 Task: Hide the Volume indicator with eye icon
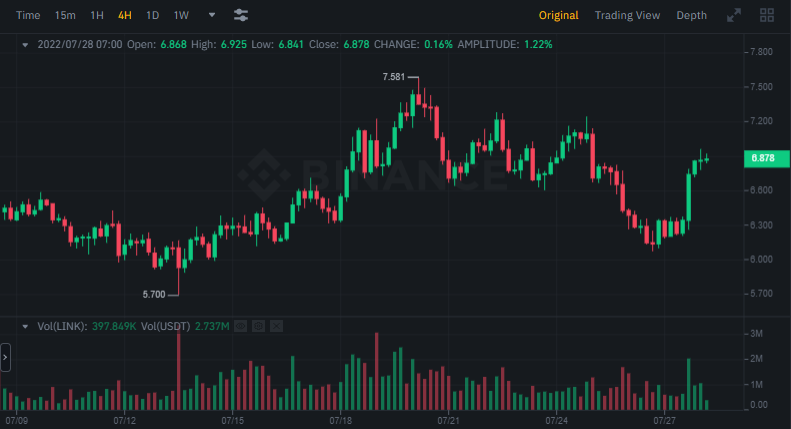pos(240,326)
